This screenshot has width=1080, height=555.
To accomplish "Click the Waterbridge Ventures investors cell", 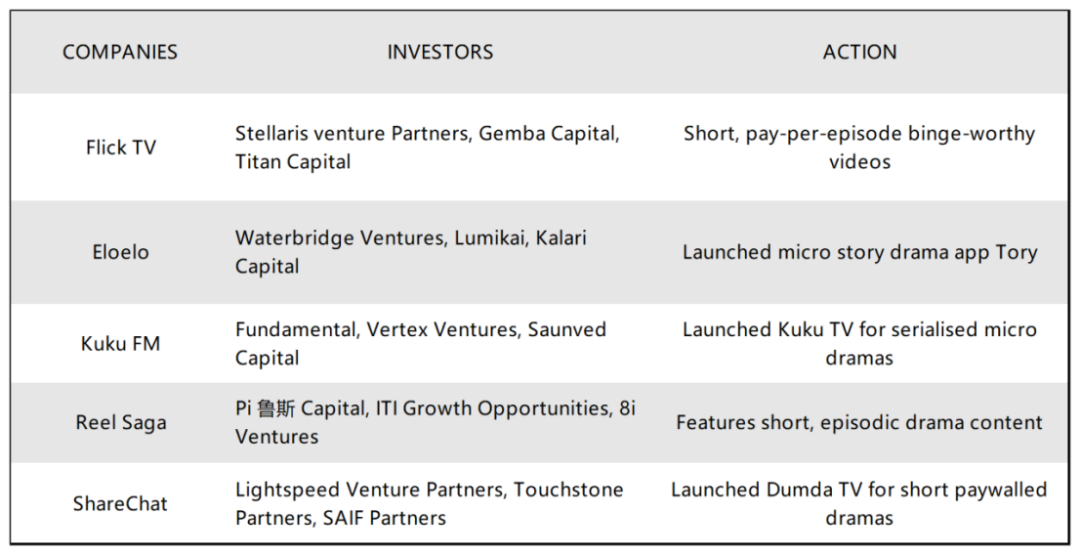I will point(410,252).
